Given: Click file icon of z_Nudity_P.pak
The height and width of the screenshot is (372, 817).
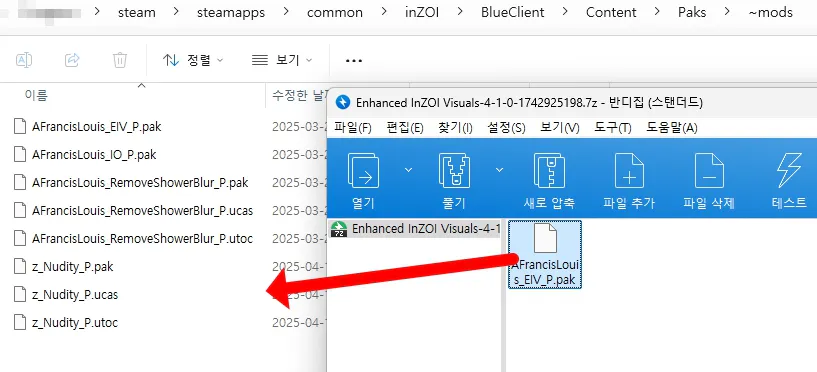Looking at the screenshot, I should (x=20, y=267).
